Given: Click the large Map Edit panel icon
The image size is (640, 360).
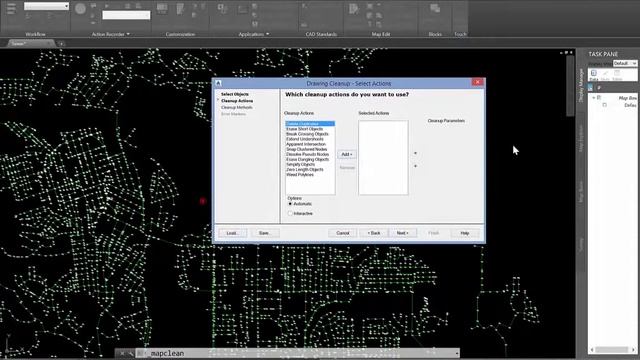Looking at the screenshot, I should click(354, 9).
